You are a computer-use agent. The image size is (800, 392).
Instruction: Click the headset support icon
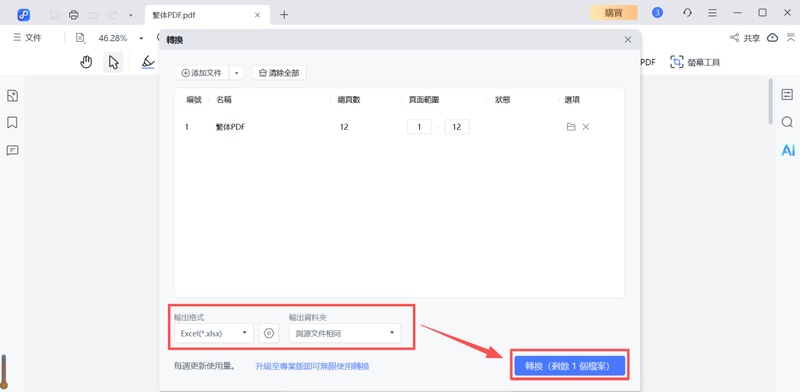tap(687, 13)
